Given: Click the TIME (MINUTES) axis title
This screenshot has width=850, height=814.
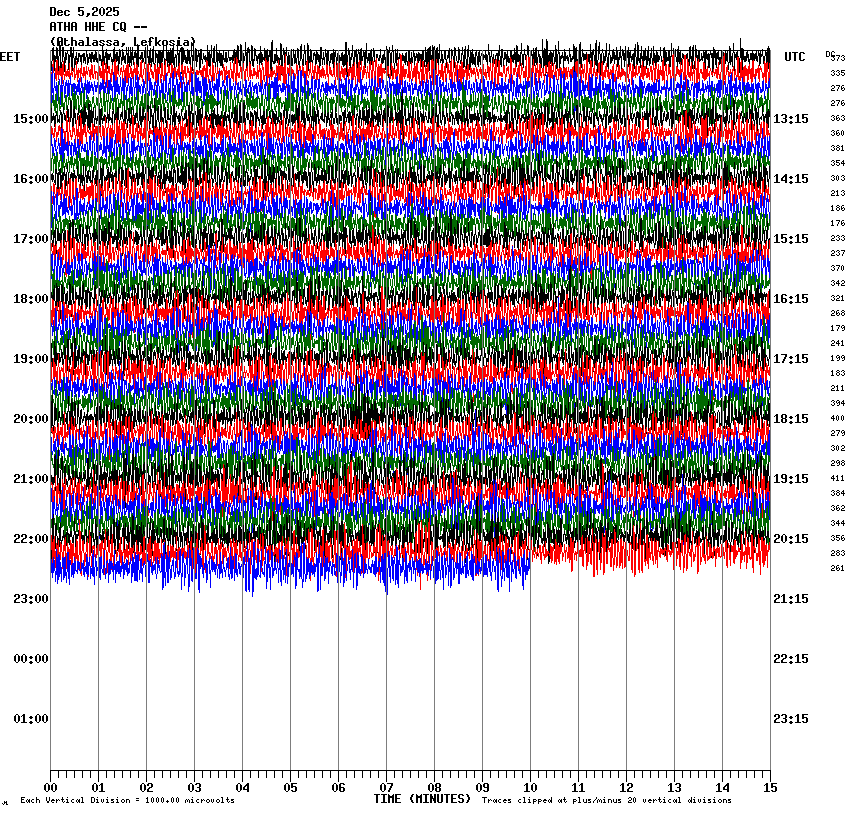Looking at the screenshot, I should click(x=422, y=799).
